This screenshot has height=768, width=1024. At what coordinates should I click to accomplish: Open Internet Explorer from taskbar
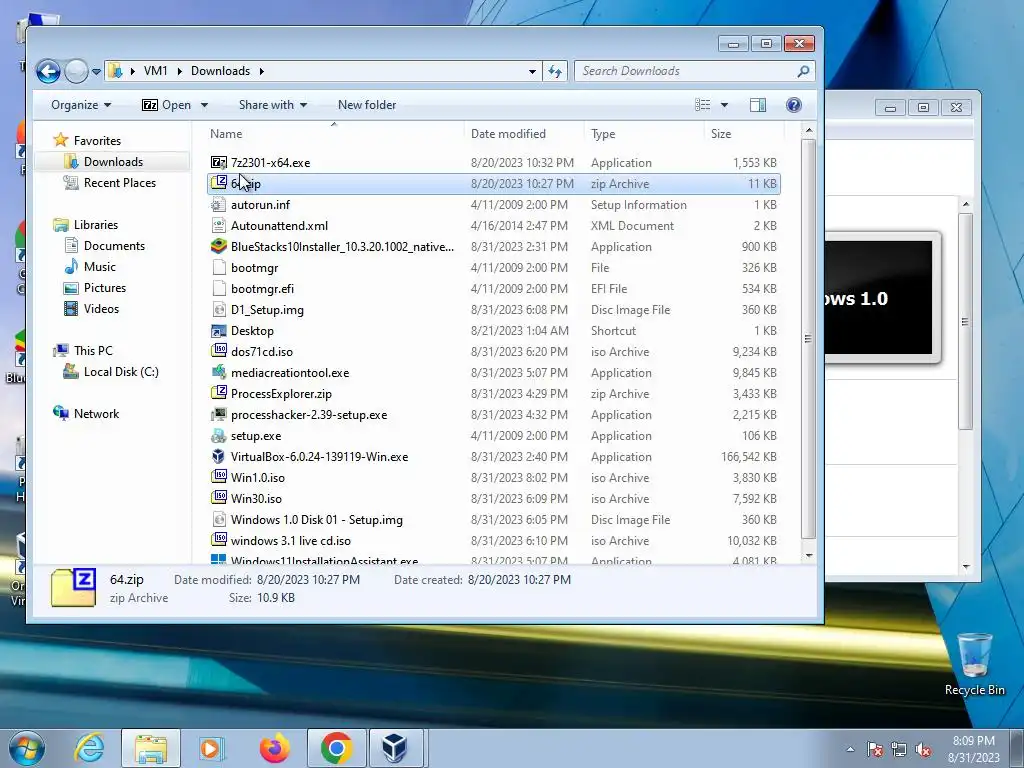tap(89, 748)
